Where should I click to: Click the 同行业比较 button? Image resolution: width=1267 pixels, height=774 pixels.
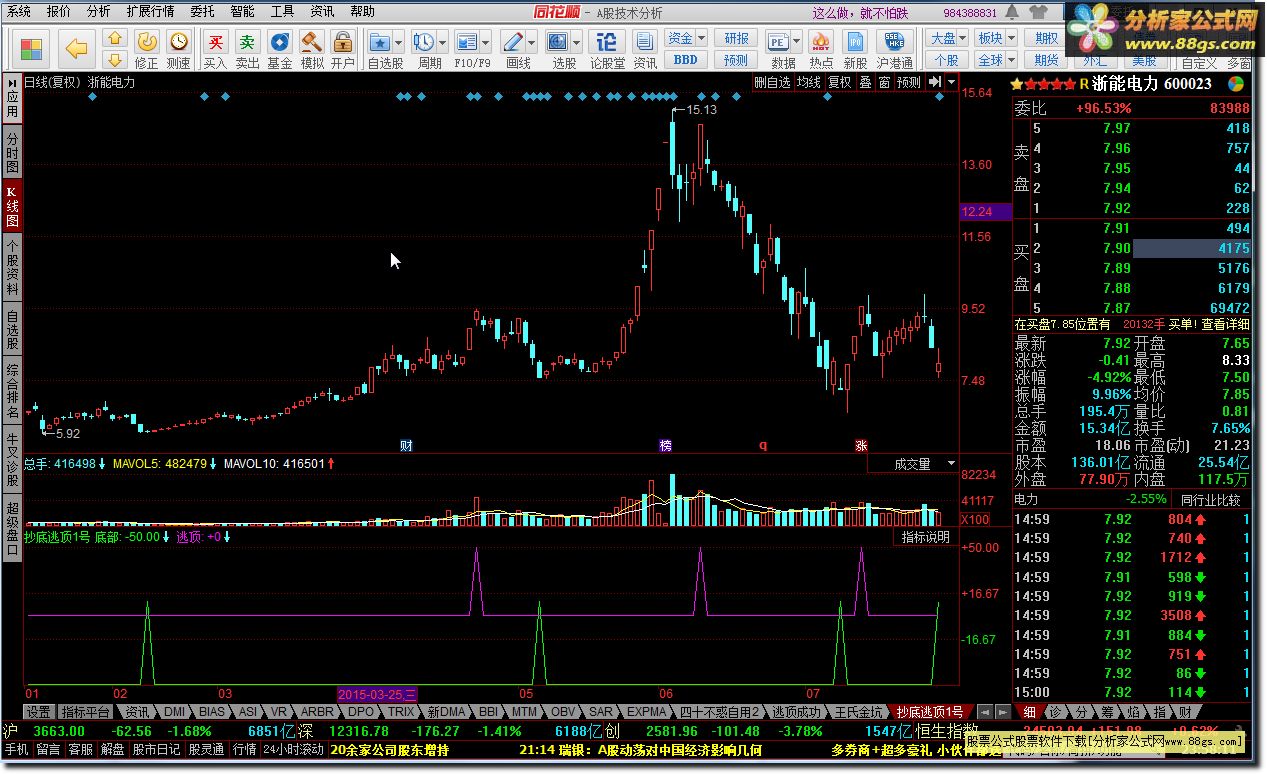click(1210, 500)
